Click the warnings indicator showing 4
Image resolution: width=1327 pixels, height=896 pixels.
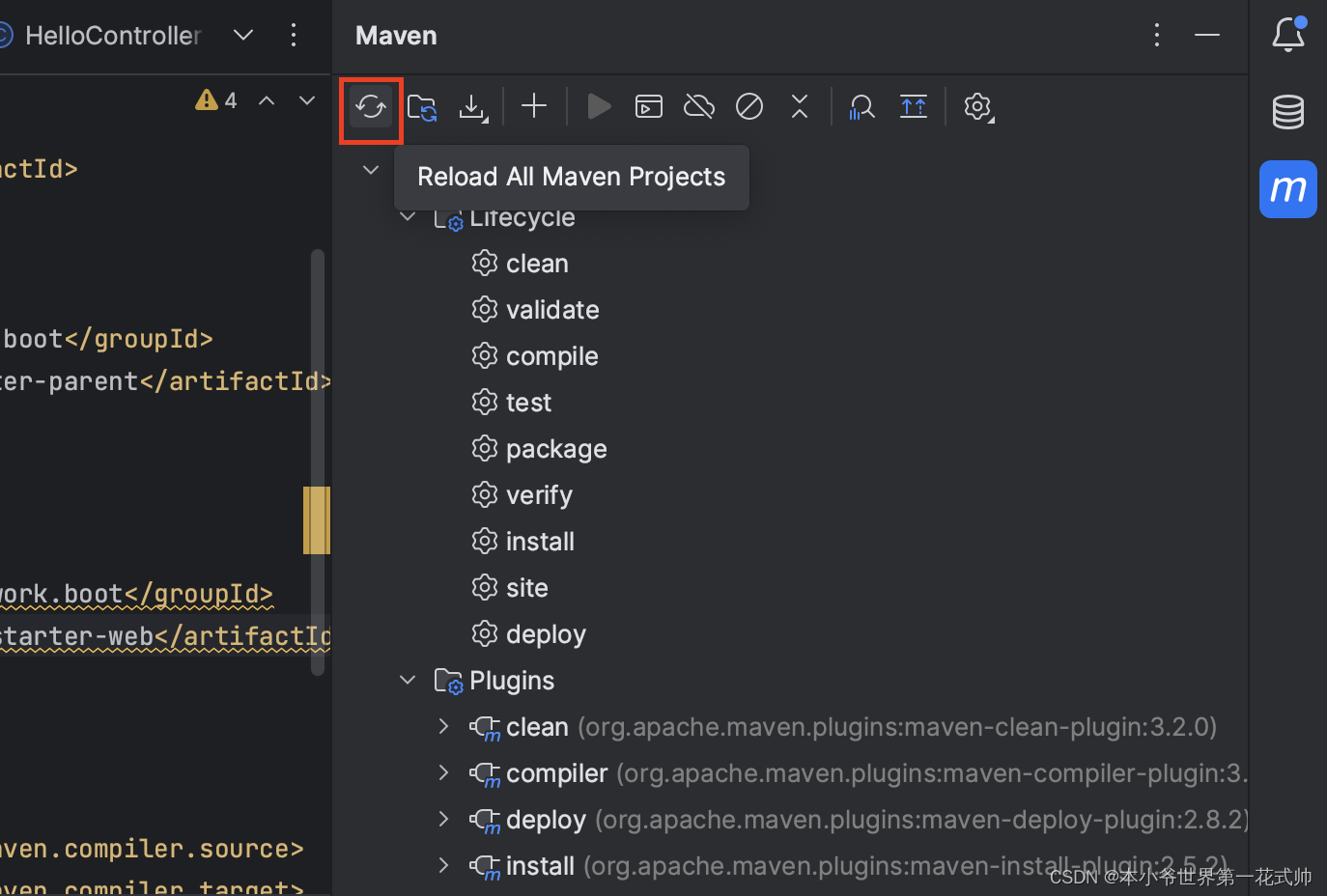(x=216, y=100)
